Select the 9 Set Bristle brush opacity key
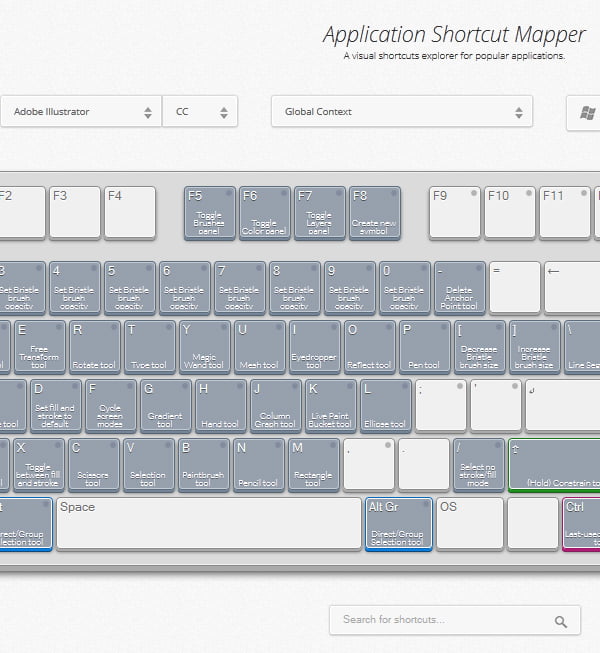The height and width of the screenshot is (653, 600). click(350, 288)
